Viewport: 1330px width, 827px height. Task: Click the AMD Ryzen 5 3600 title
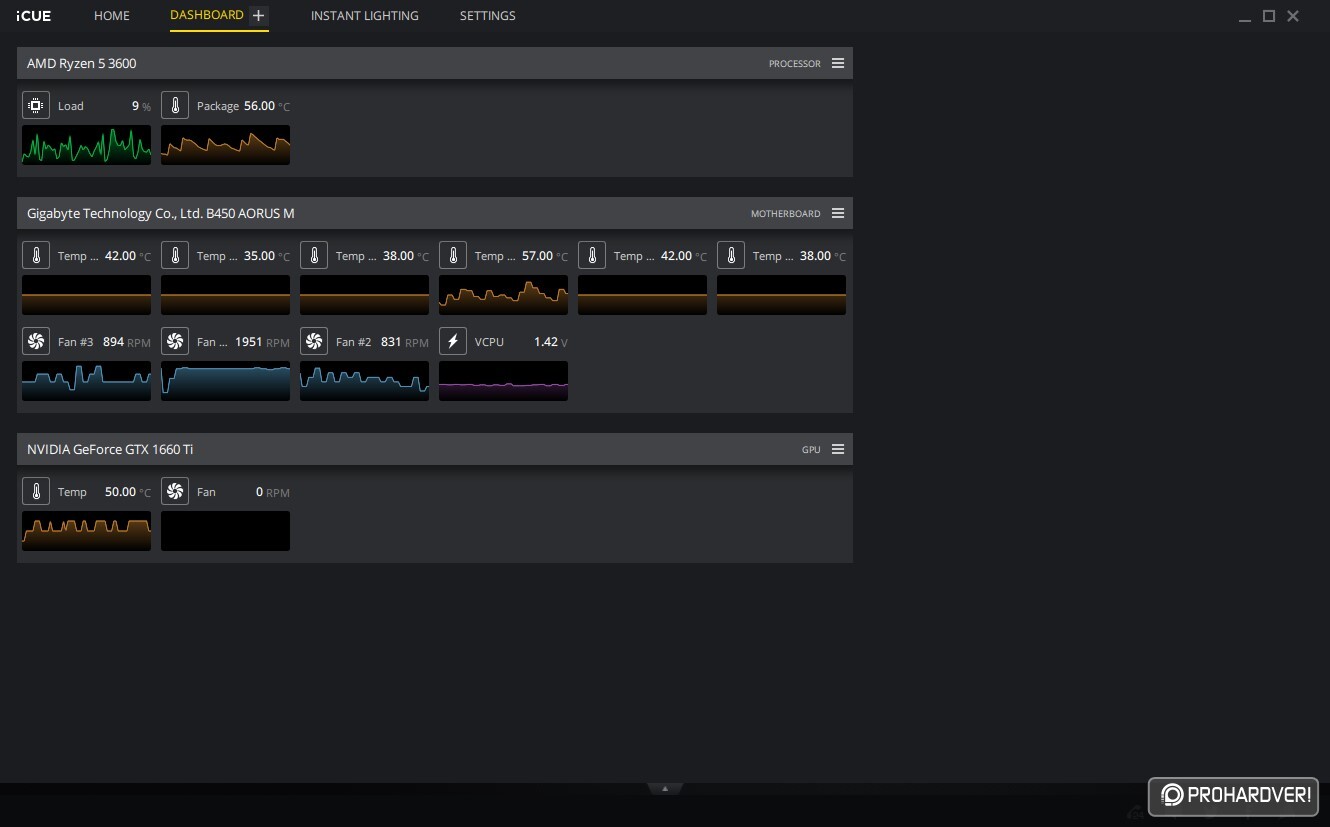tap(81, 63)
